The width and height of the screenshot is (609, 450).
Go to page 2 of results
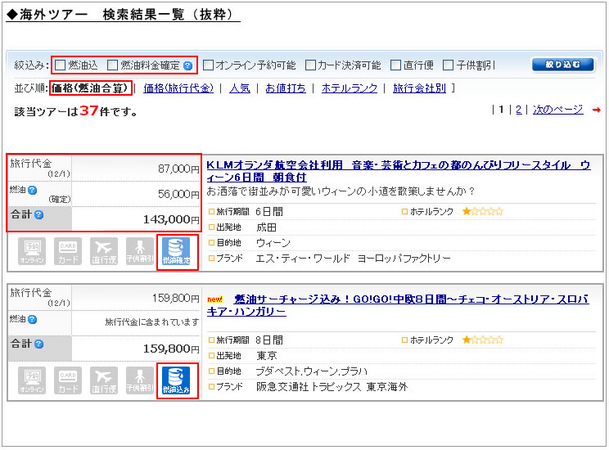tap(519, 110)
